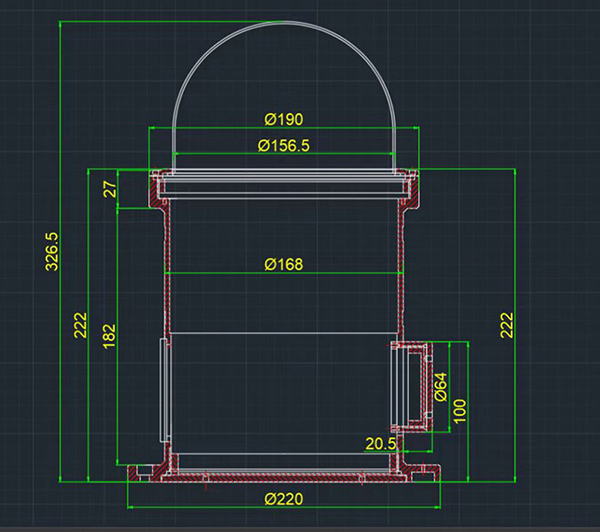This screenshot has height=532, width=600.
Task: Click the 182 vertical dimension text
Action: [110, 335]
